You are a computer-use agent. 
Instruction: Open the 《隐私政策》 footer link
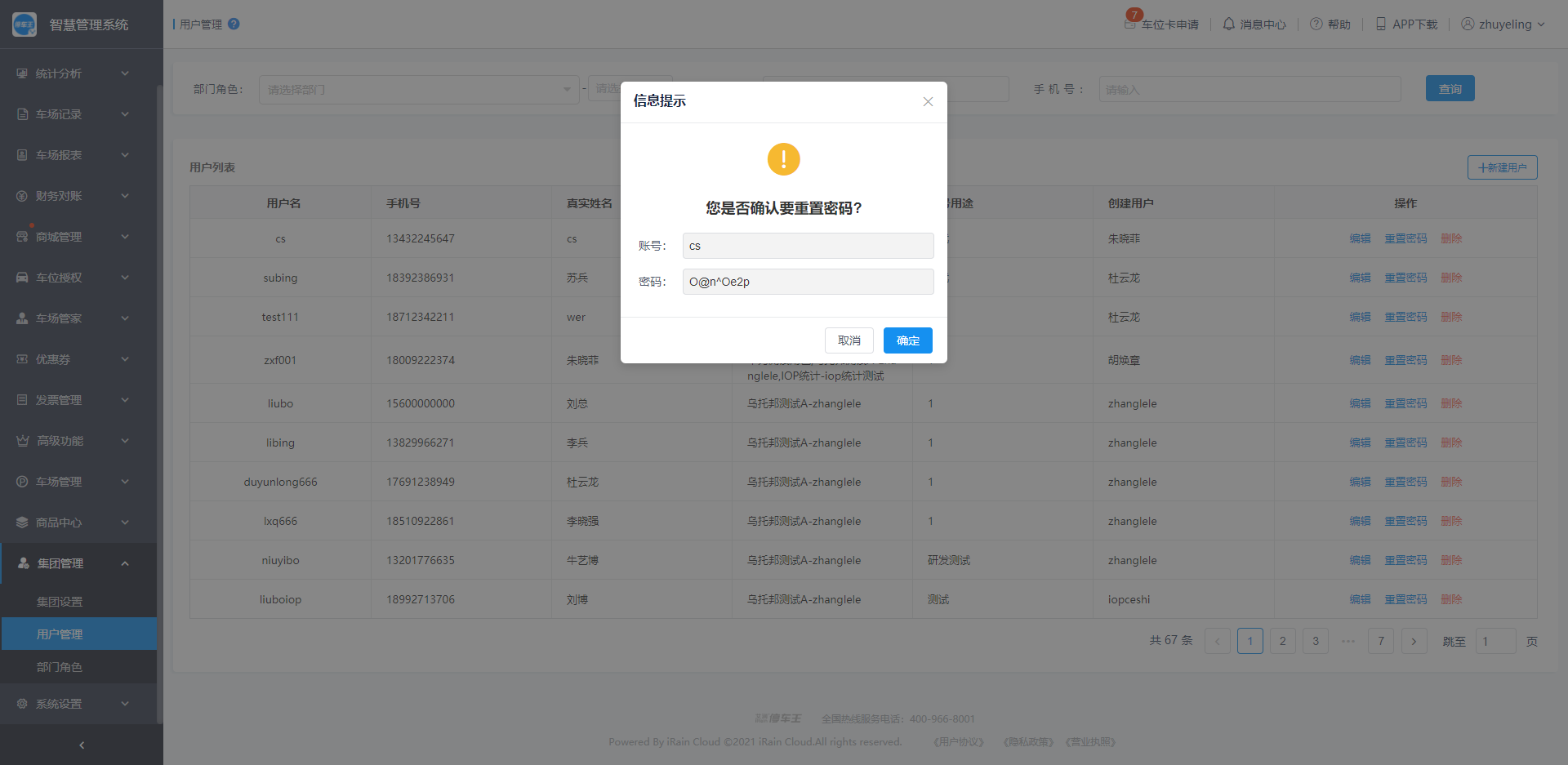[x=1027, y=742]
